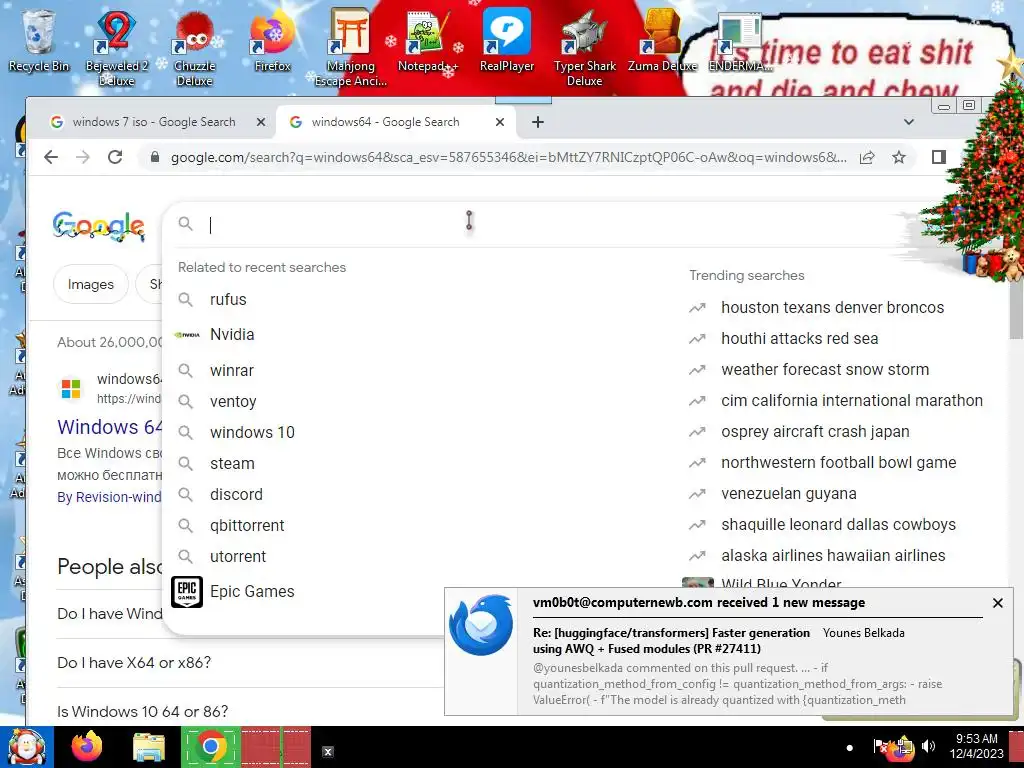Open the Firefox desktop shortcut
The height and width of the screenshot is (768, 1024).
[x=272, y=40]
